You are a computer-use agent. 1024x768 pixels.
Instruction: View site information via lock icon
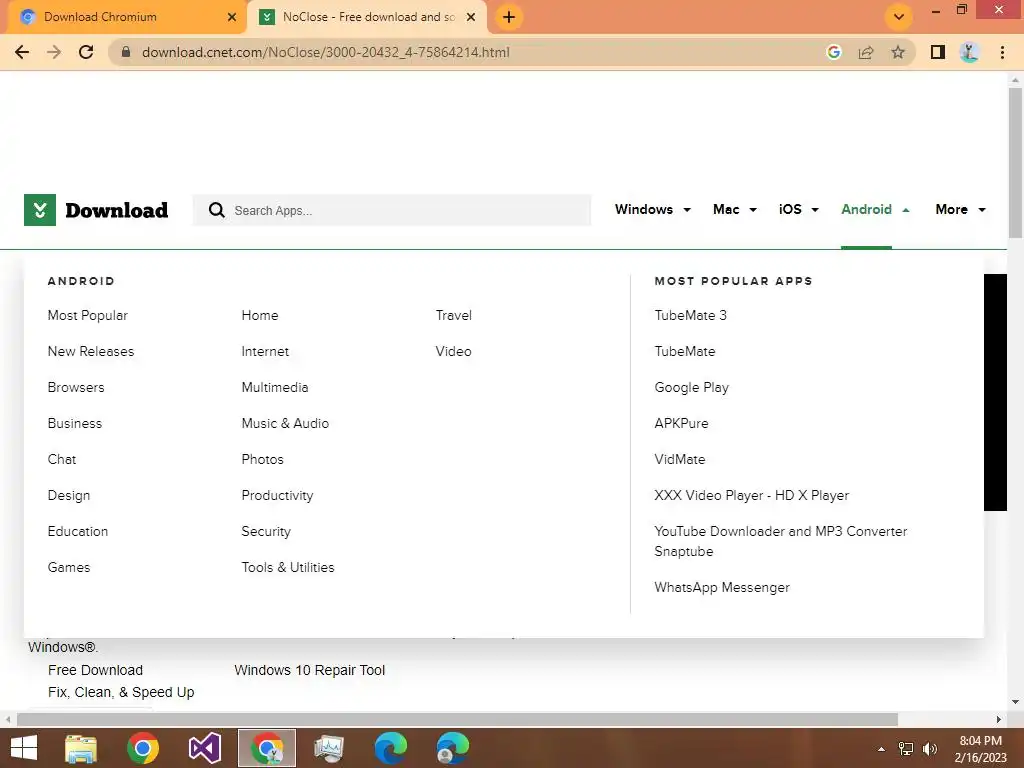point(125,52)
